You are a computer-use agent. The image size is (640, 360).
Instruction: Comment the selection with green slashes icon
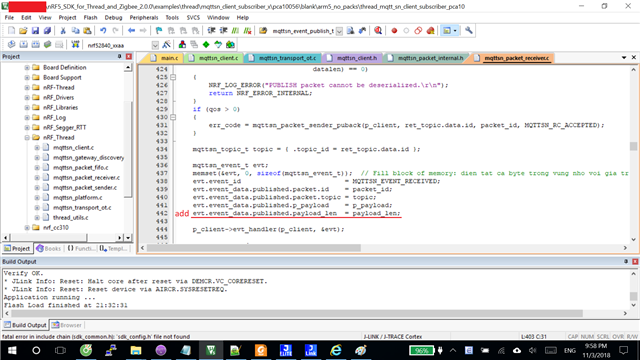click(x=236, y=31)
